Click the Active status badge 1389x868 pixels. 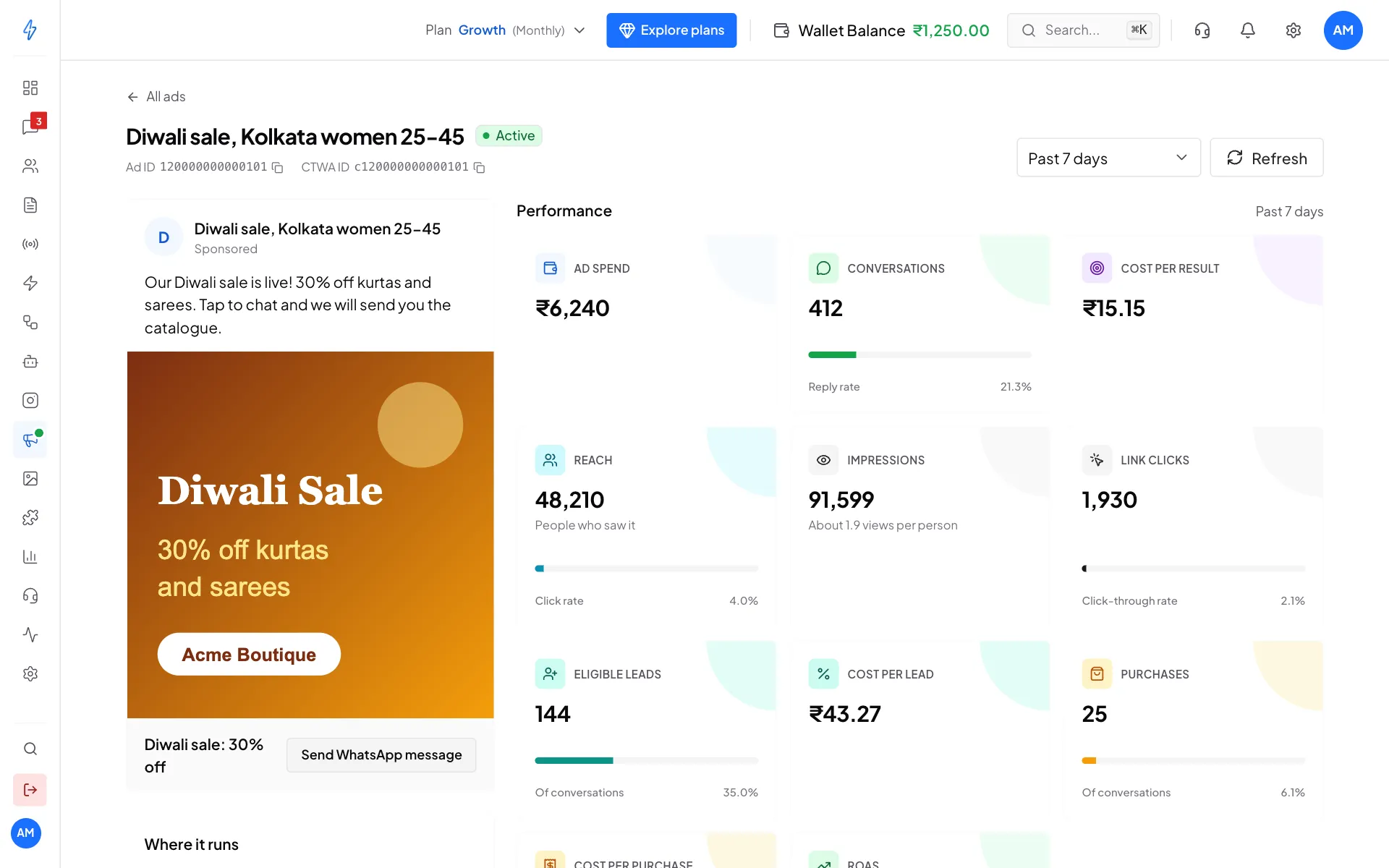point(509,136)
